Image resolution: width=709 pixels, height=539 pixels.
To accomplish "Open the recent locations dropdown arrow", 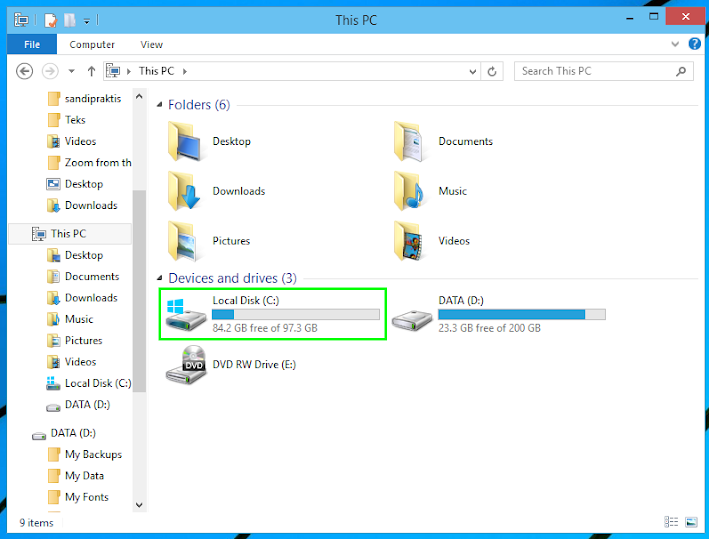I will pyautogui.click(x=71, y=71).
